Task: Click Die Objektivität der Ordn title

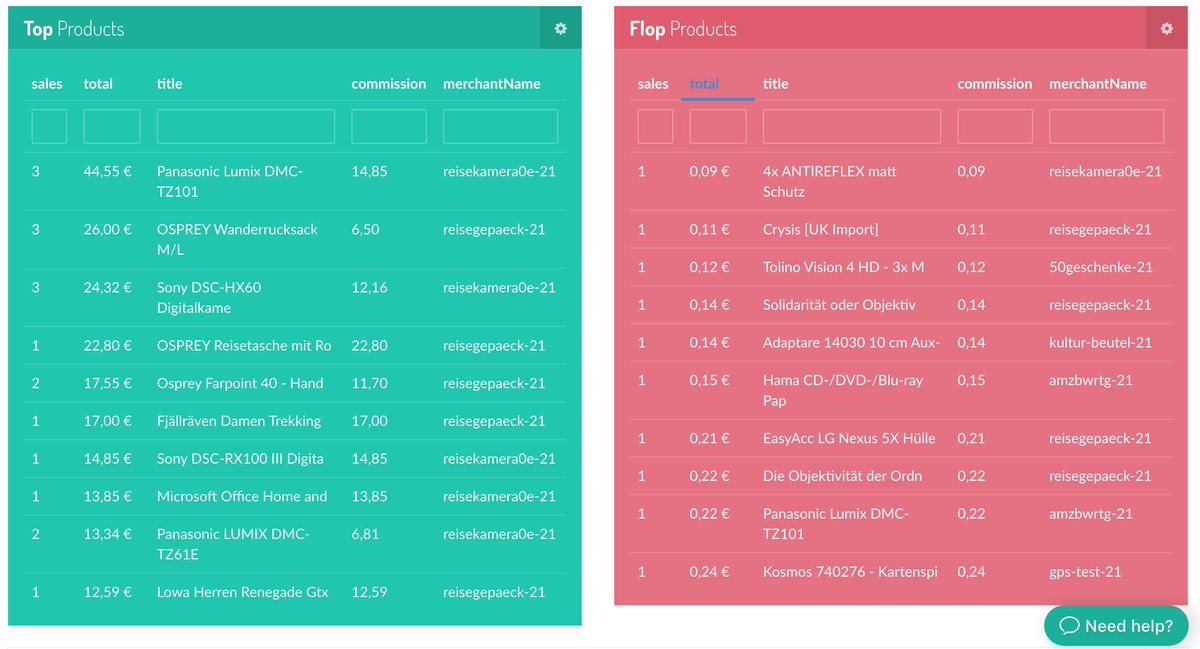Action: [843, 476]
